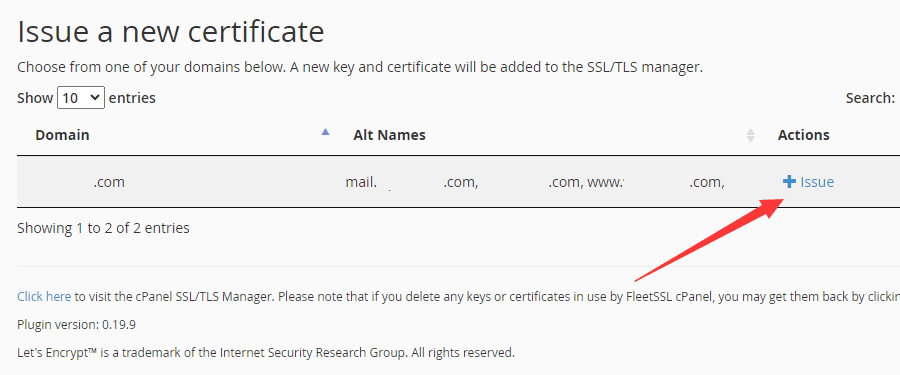Click the red arrow annotation pointing at Issue
Screen dimensions: 900x375
pyautogui.click(x=709, y=238)
